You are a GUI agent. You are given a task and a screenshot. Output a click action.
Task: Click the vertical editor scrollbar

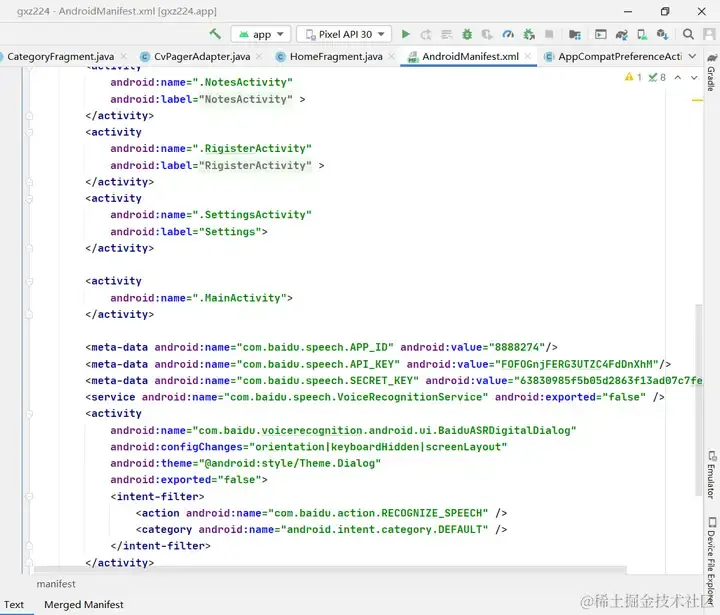click(x=698, y=400)
